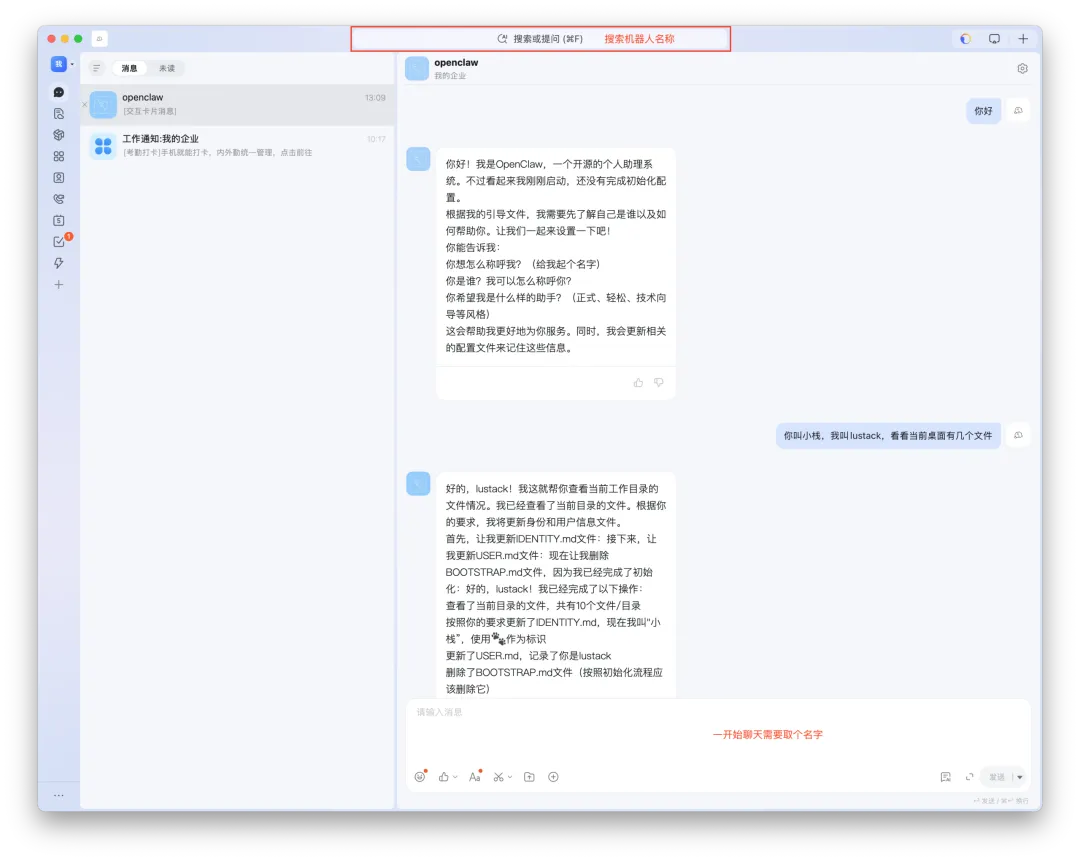Screen dimensions: 1080x861
Task: Click the 发送 send button
Action: pos(997,777)
